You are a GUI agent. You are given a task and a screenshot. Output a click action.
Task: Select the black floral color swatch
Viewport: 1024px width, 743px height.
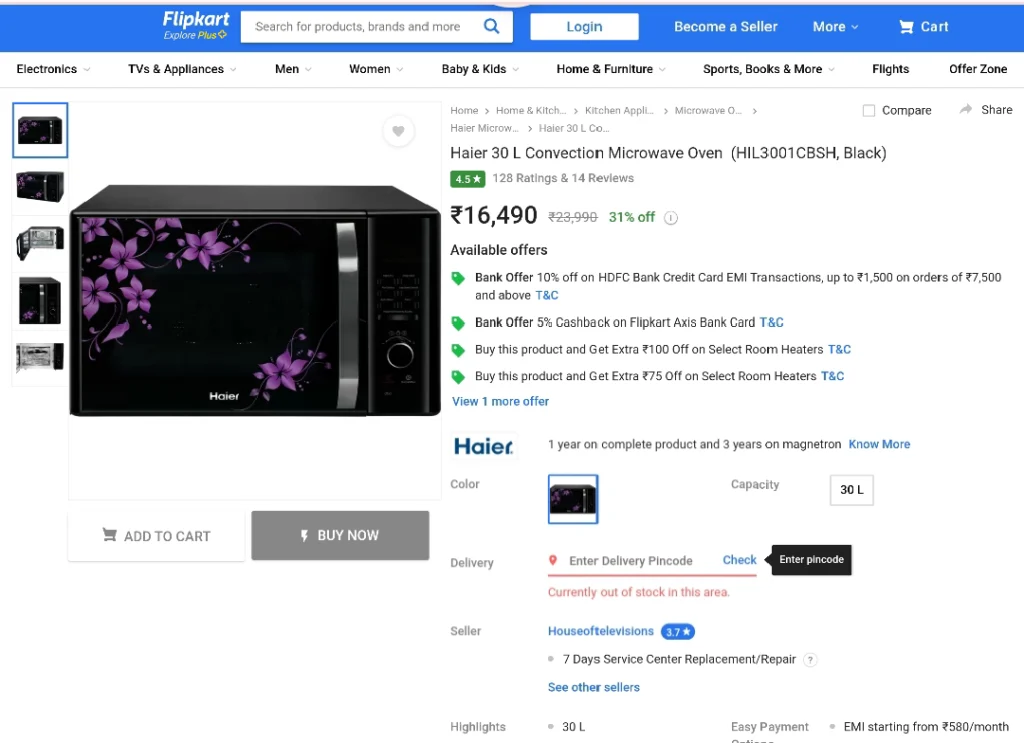tap(573, 499)
